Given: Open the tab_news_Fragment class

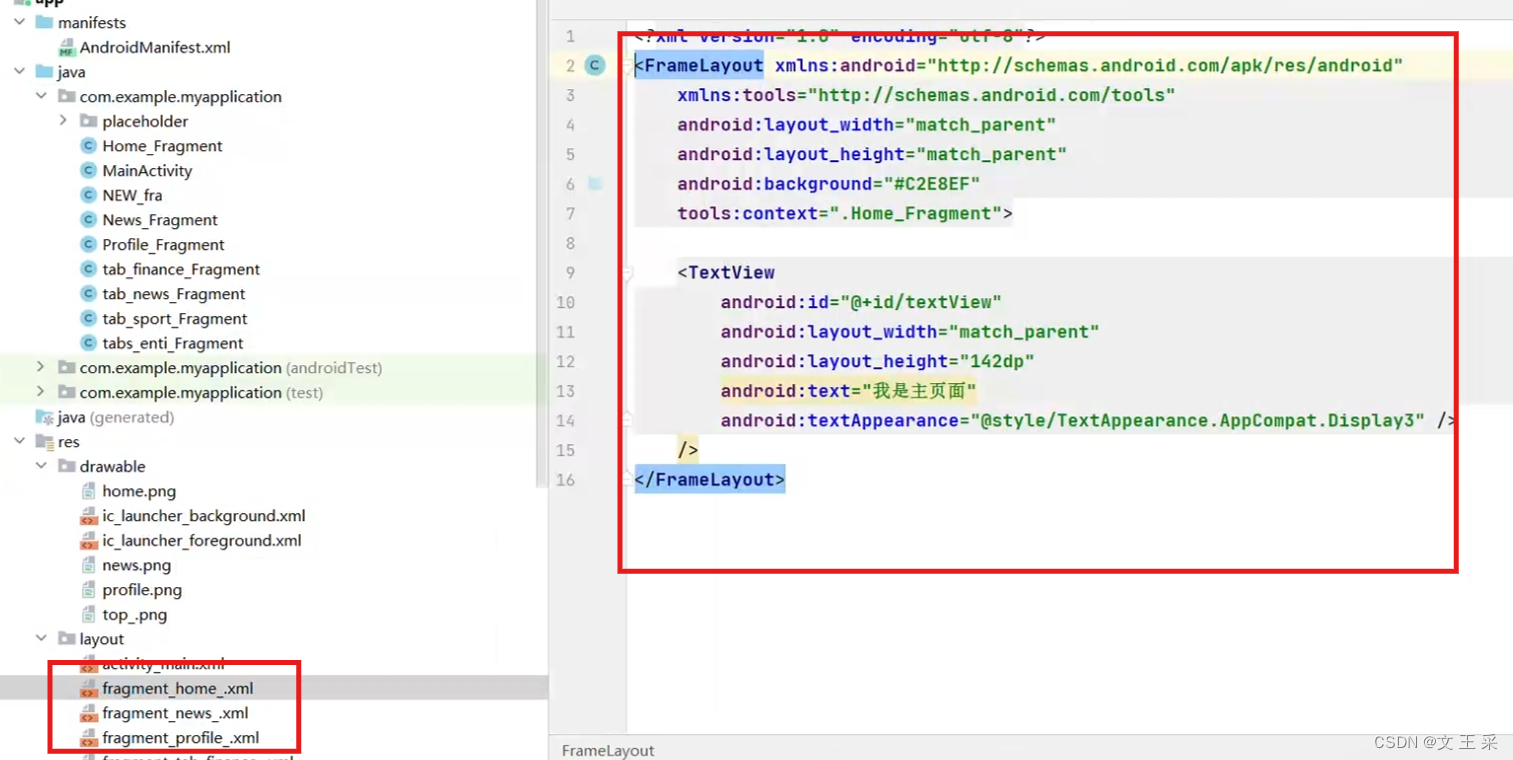Looking at the screenshot, I should tap(174, 294).
